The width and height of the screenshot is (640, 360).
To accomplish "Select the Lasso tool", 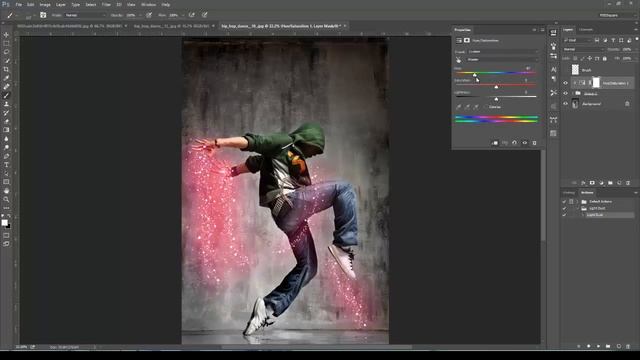I will click(x=6, y=52).
